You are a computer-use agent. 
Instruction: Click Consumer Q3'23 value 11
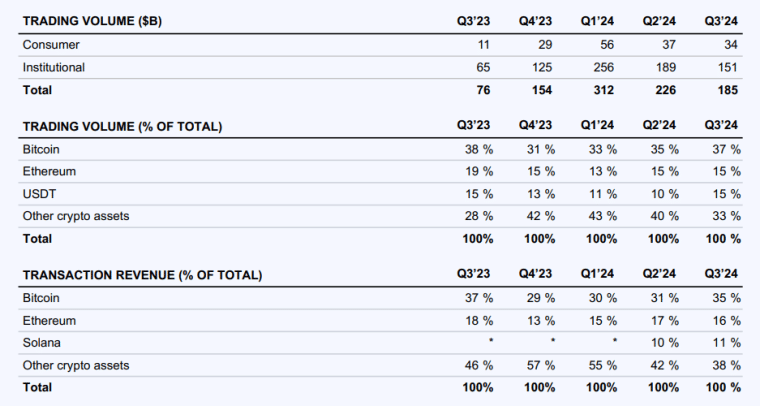tap(485, 45)
